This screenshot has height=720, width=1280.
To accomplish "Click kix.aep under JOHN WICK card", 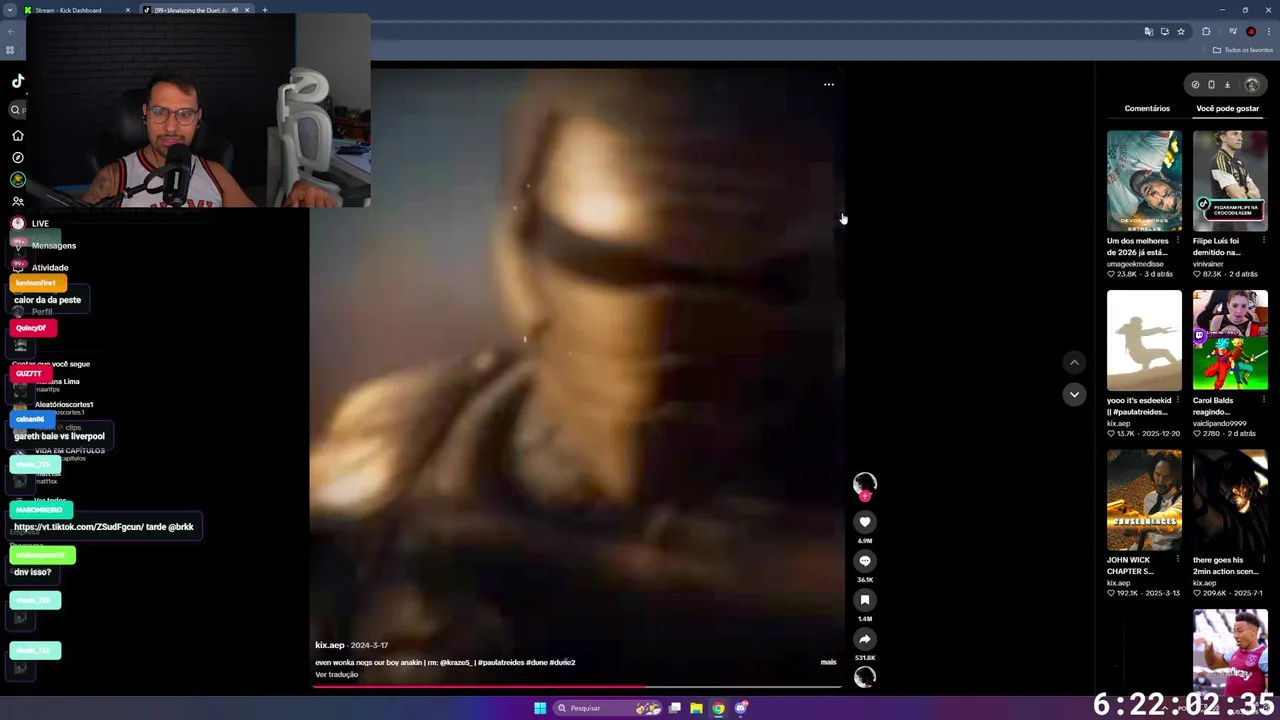I will pos(1118,583).
